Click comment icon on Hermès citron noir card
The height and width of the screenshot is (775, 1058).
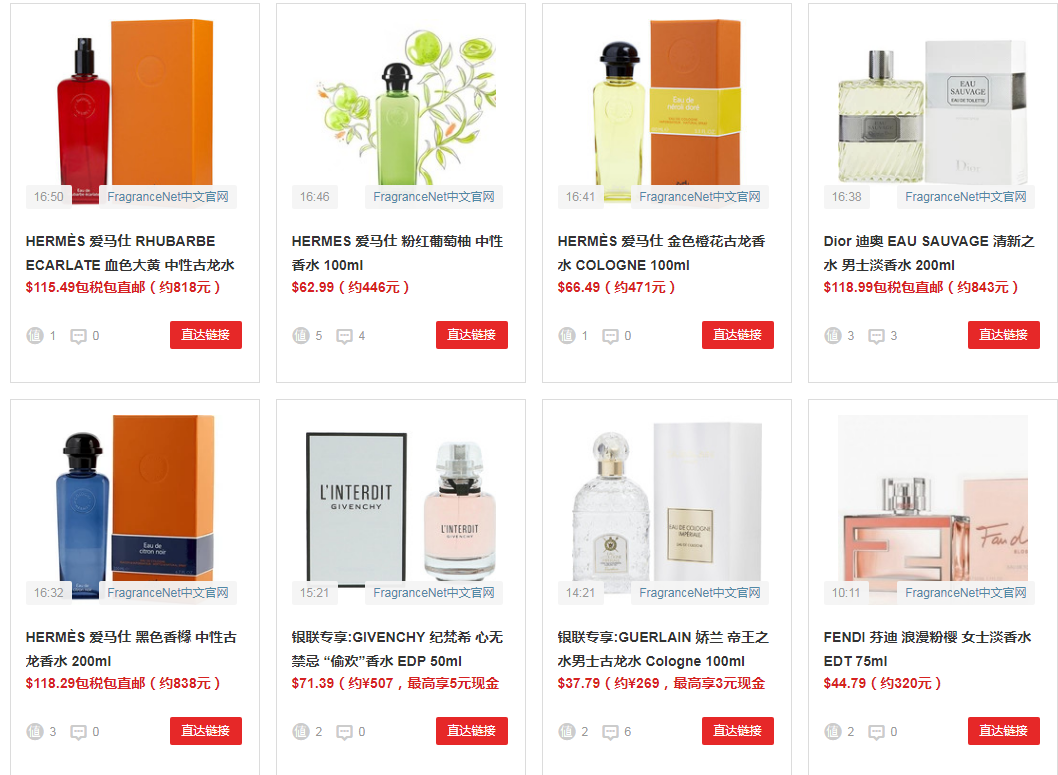click(x=79, y=732)
